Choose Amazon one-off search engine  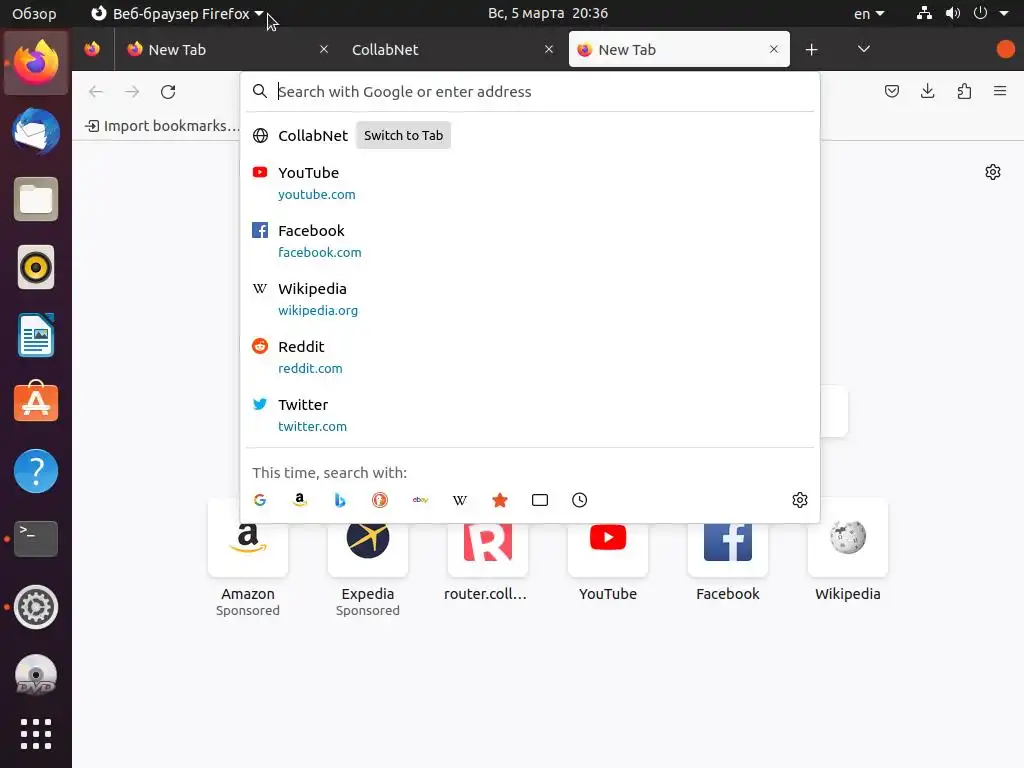[x=300, y=500]
